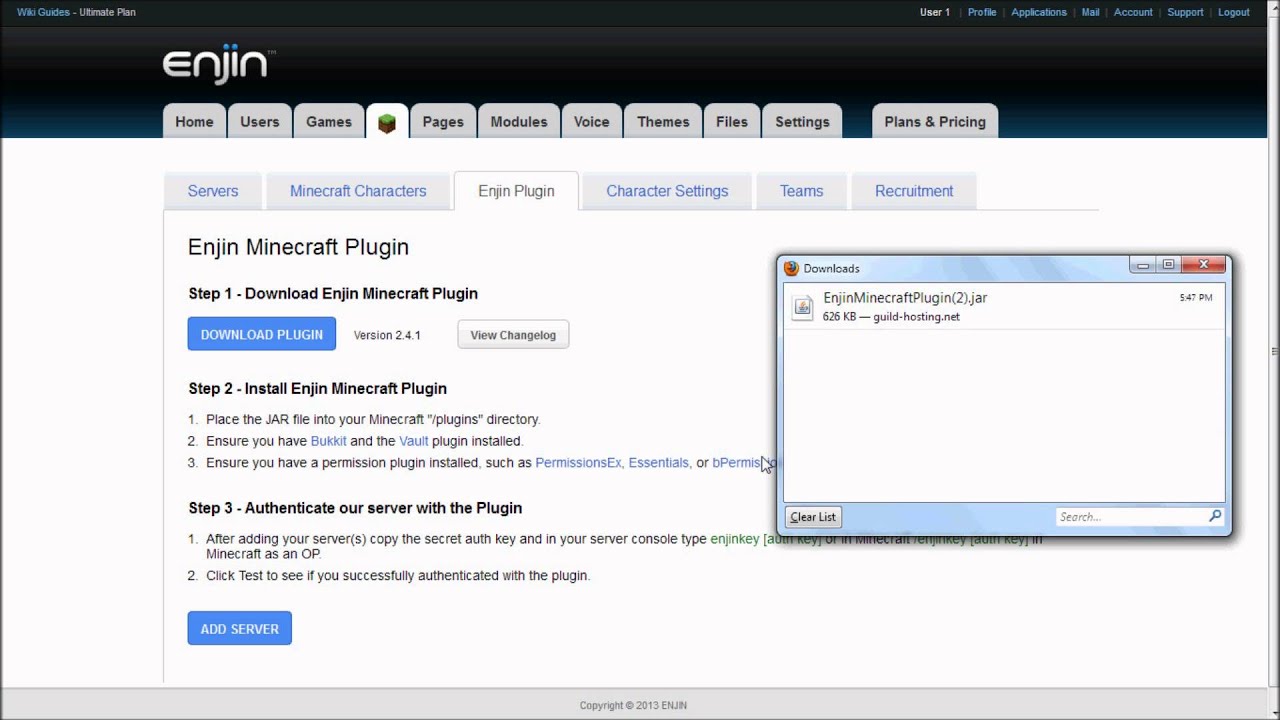The image size is (1280, 720).
Task: Open the Applications link in the top bar
Action: coord(1039,12)
